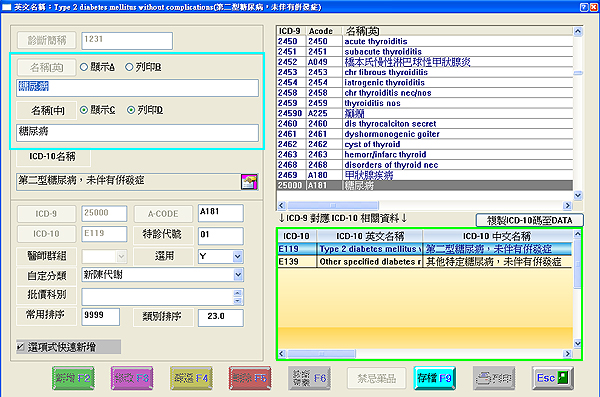Click the English name input field
Screen dimensions: 600x397
pos(137,88)
